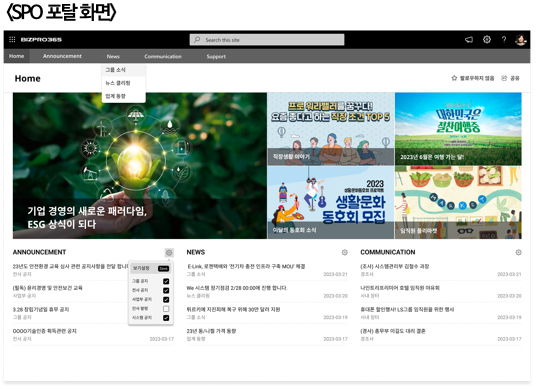Uncheck the last checkbox in view settings
536x389 pixels.
(166, 319)
